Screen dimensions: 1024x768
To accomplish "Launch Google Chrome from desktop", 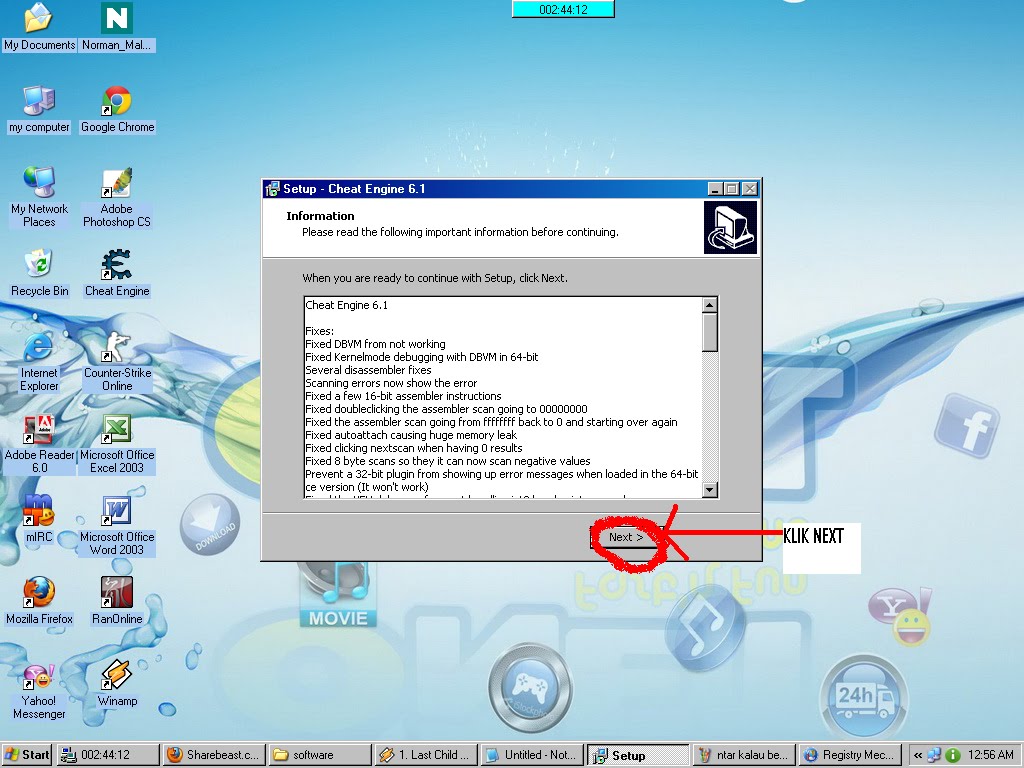I will click(117, 110).
